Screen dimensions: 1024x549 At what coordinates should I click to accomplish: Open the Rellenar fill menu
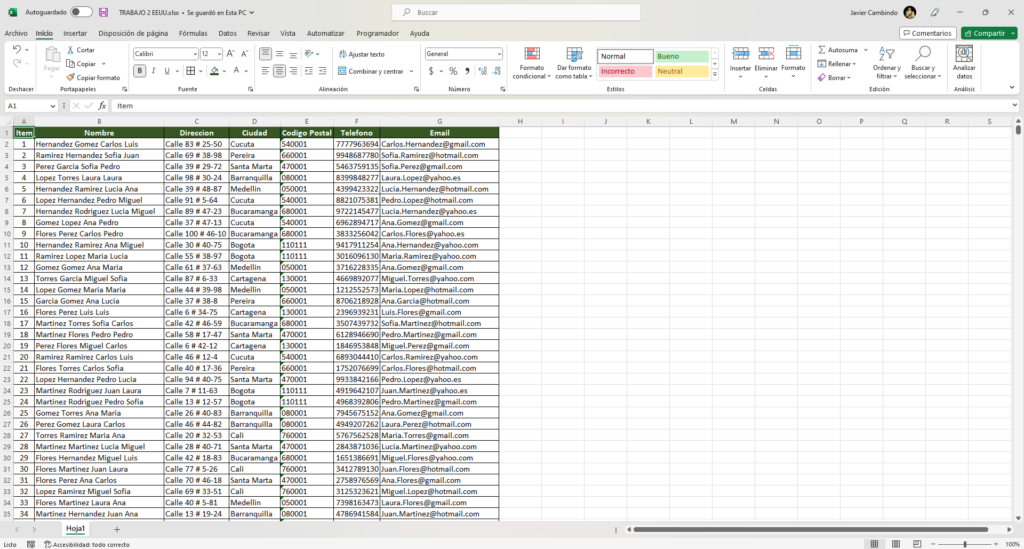pos(837,64)
